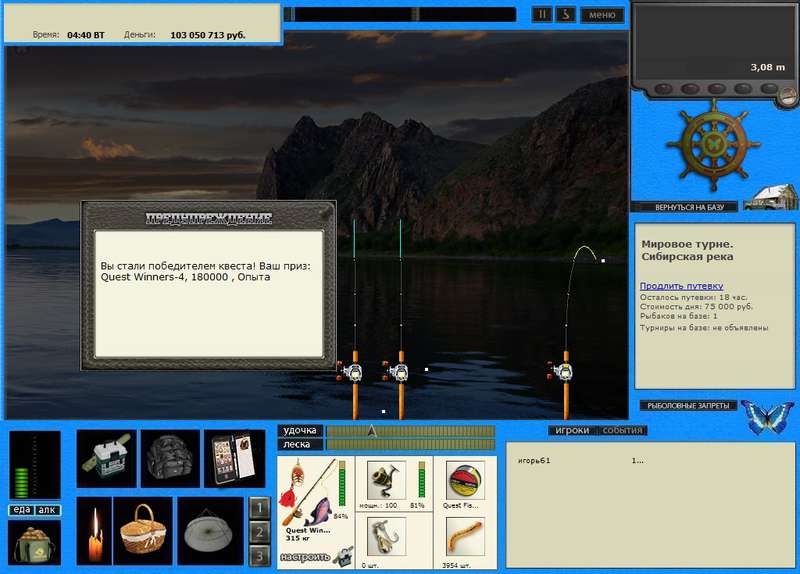800x574 pixels.
Task: Click the rod condition bar showing 84%
Action: click(x=341, y=485)
